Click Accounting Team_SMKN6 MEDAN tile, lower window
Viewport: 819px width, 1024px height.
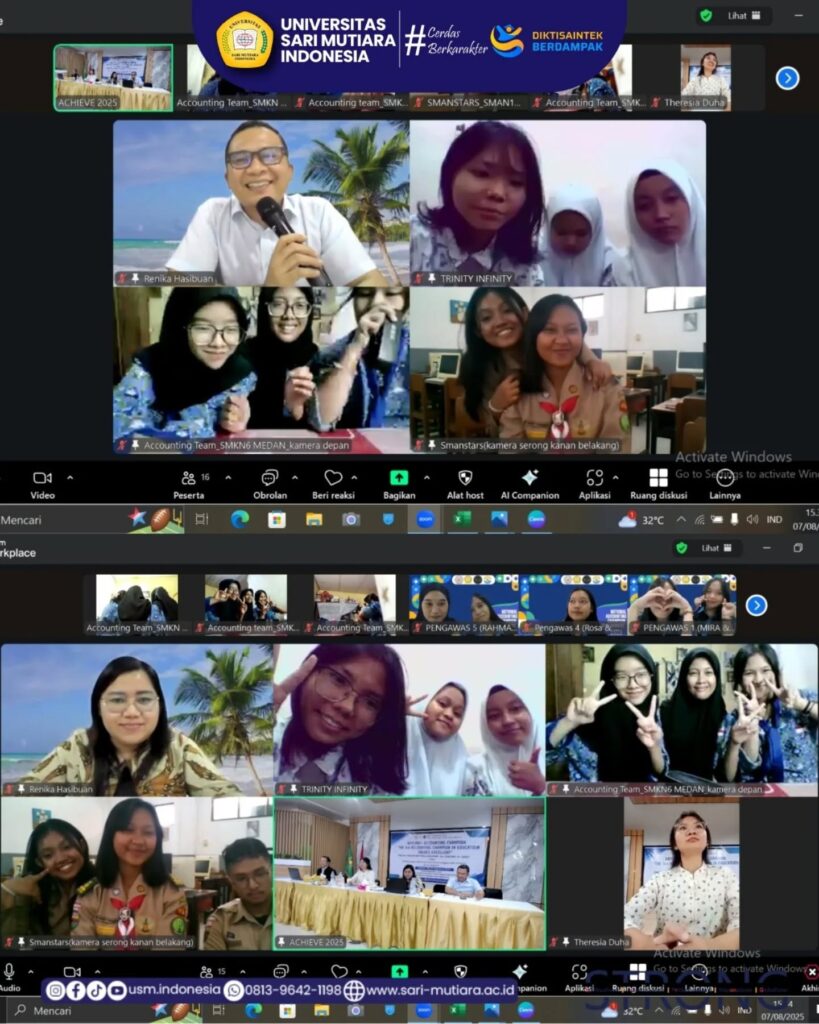[x=682, y=720]
